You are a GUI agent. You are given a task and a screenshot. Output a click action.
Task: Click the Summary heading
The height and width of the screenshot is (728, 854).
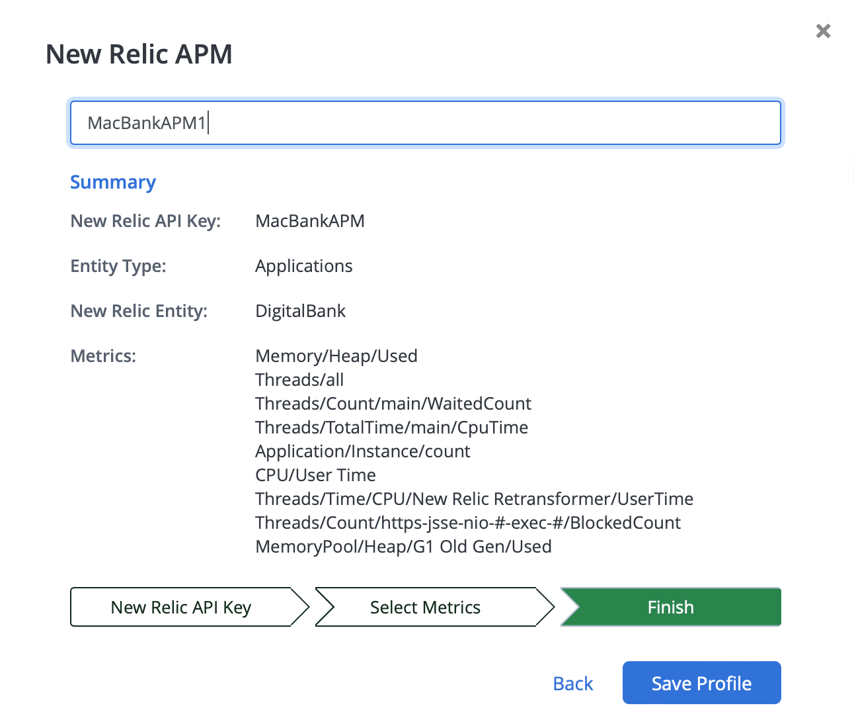point(113,182)
